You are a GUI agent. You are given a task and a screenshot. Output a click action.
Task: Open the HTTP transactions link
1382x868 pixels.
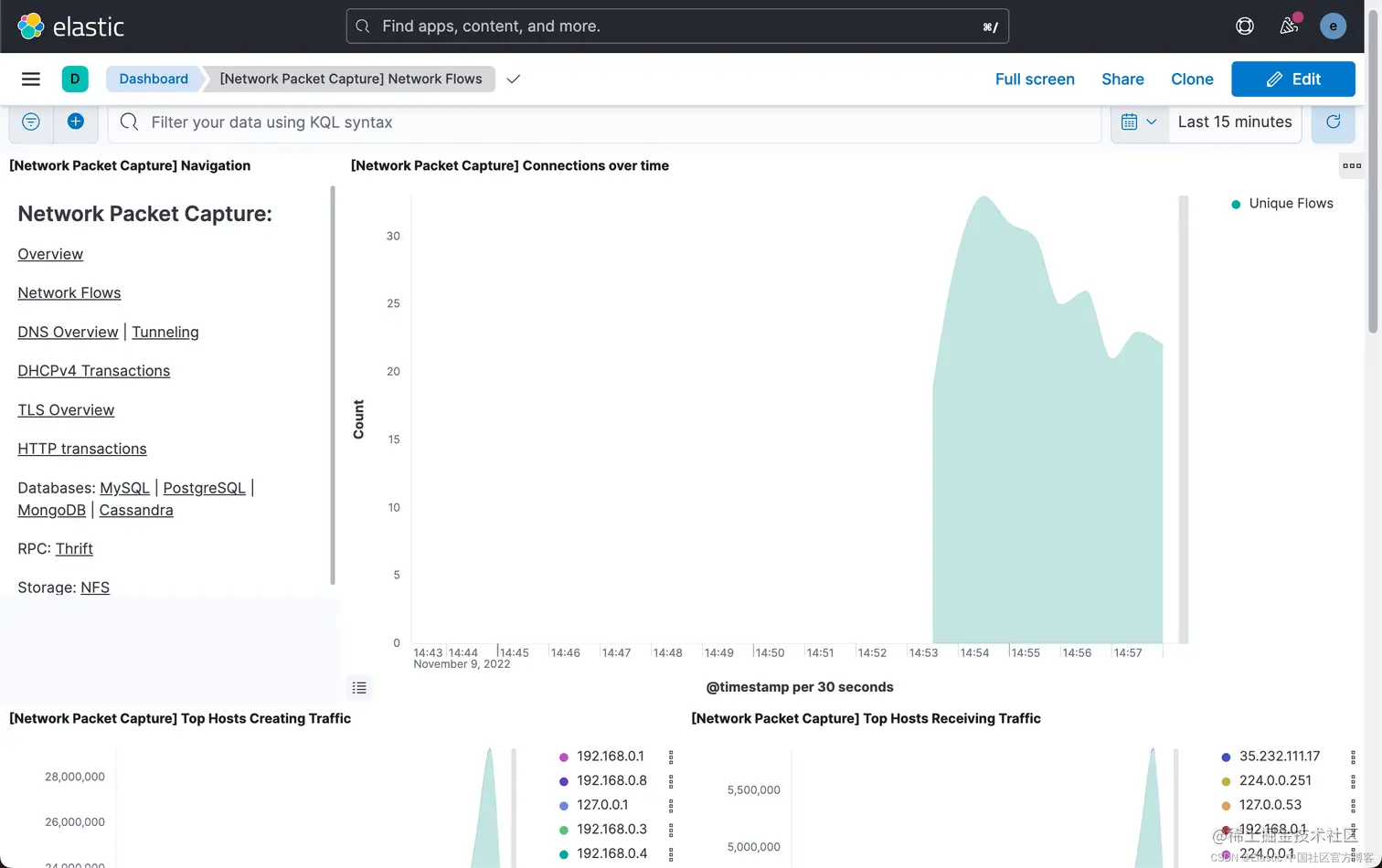(82, 449)
